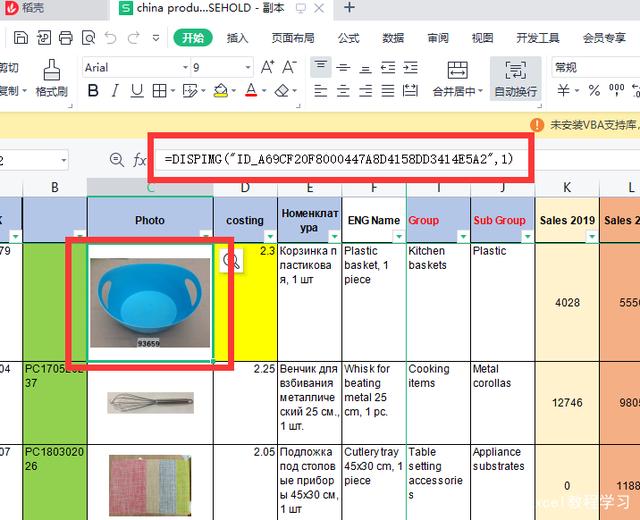Viewport: 640px width, 520px height.
Task: Click the currency yen format icon
Action: 564,90
